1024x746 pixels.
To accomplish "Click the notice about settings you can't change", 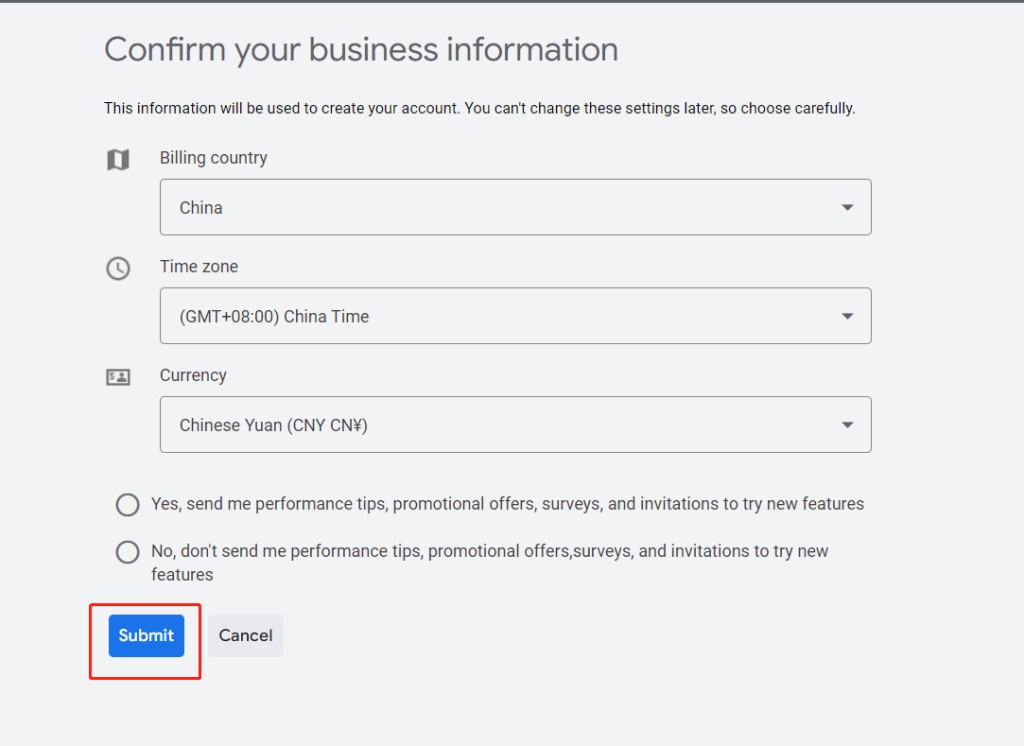I will (479, 108).
